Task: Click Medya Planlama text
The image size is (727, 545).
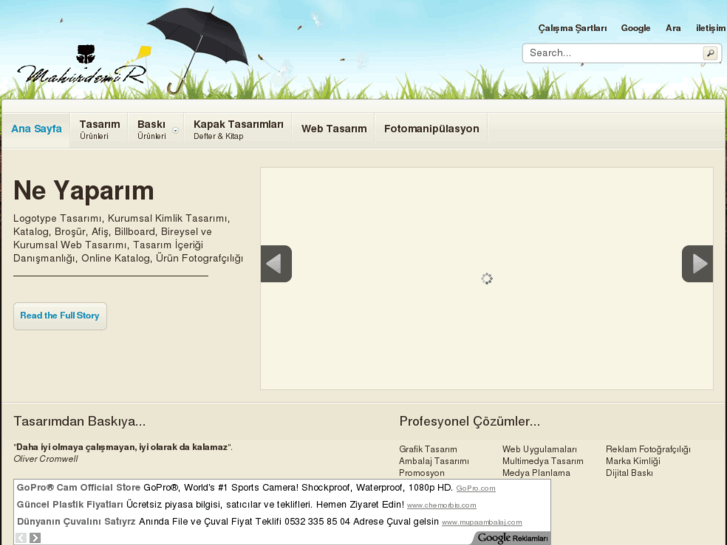Action: pos(536,473)
